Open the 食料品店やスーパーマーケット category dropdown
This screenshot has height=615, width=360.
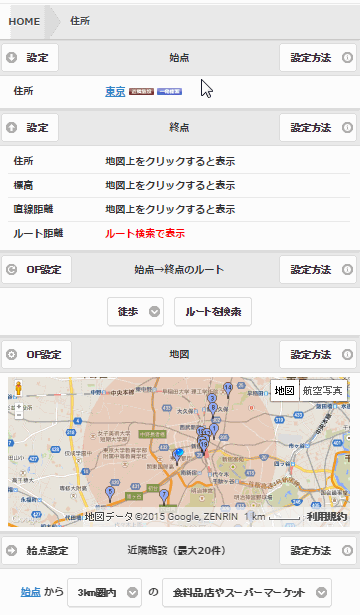247,593
